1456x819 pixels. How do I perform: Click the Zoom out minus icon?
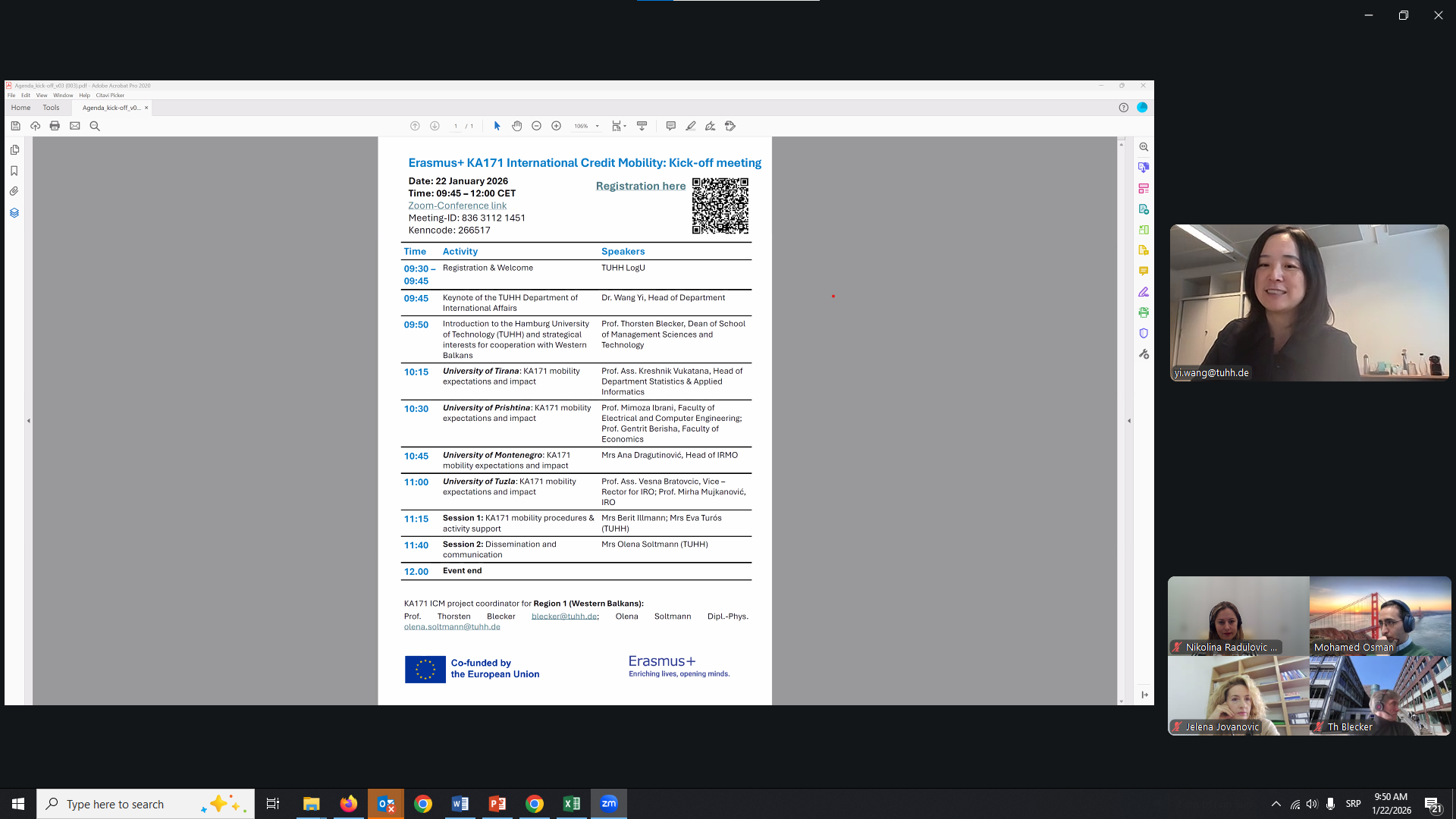tap(536, 126)
